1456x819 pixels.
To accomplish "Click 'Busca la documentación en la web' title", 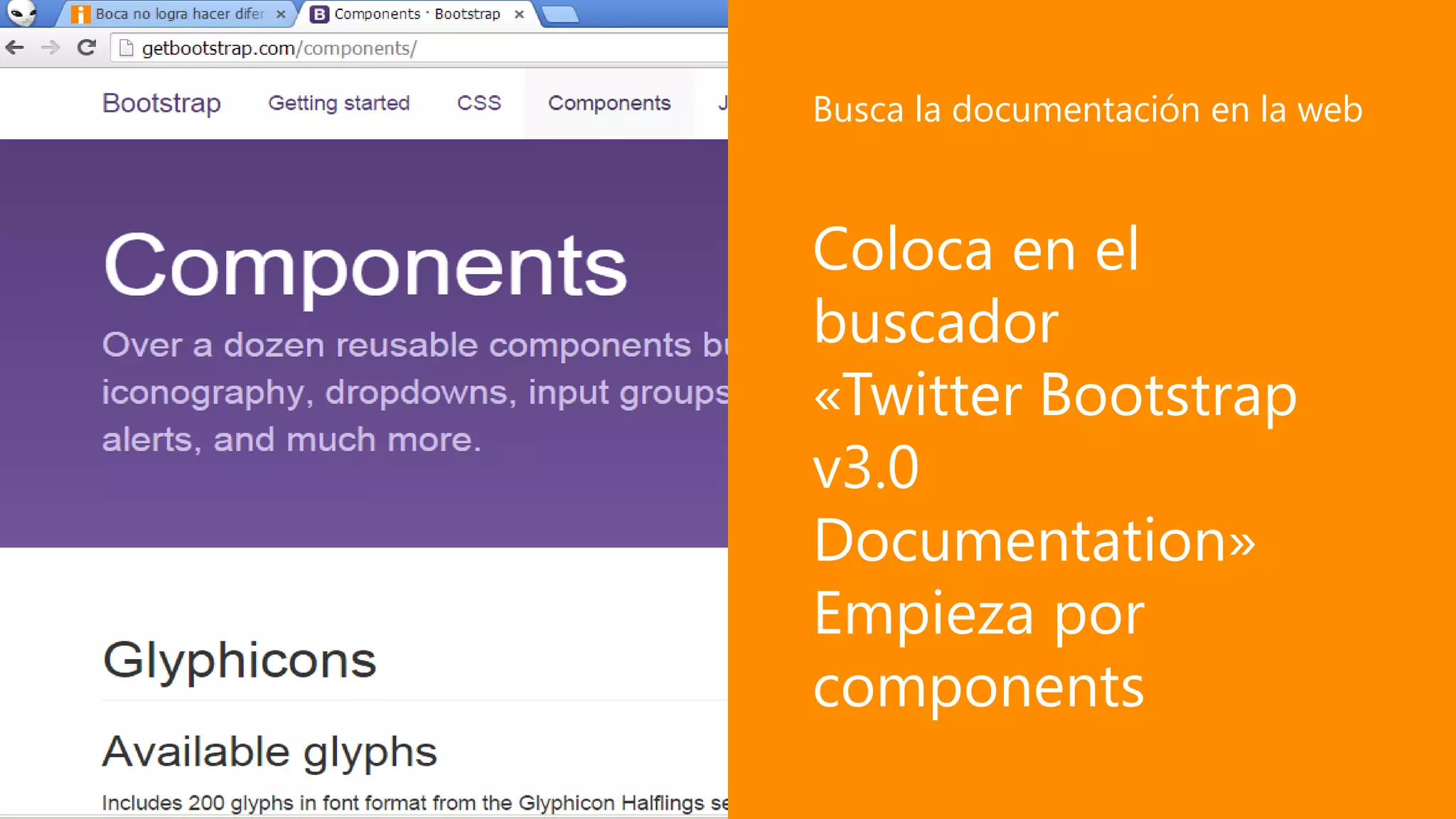I will coord(1087,109).
